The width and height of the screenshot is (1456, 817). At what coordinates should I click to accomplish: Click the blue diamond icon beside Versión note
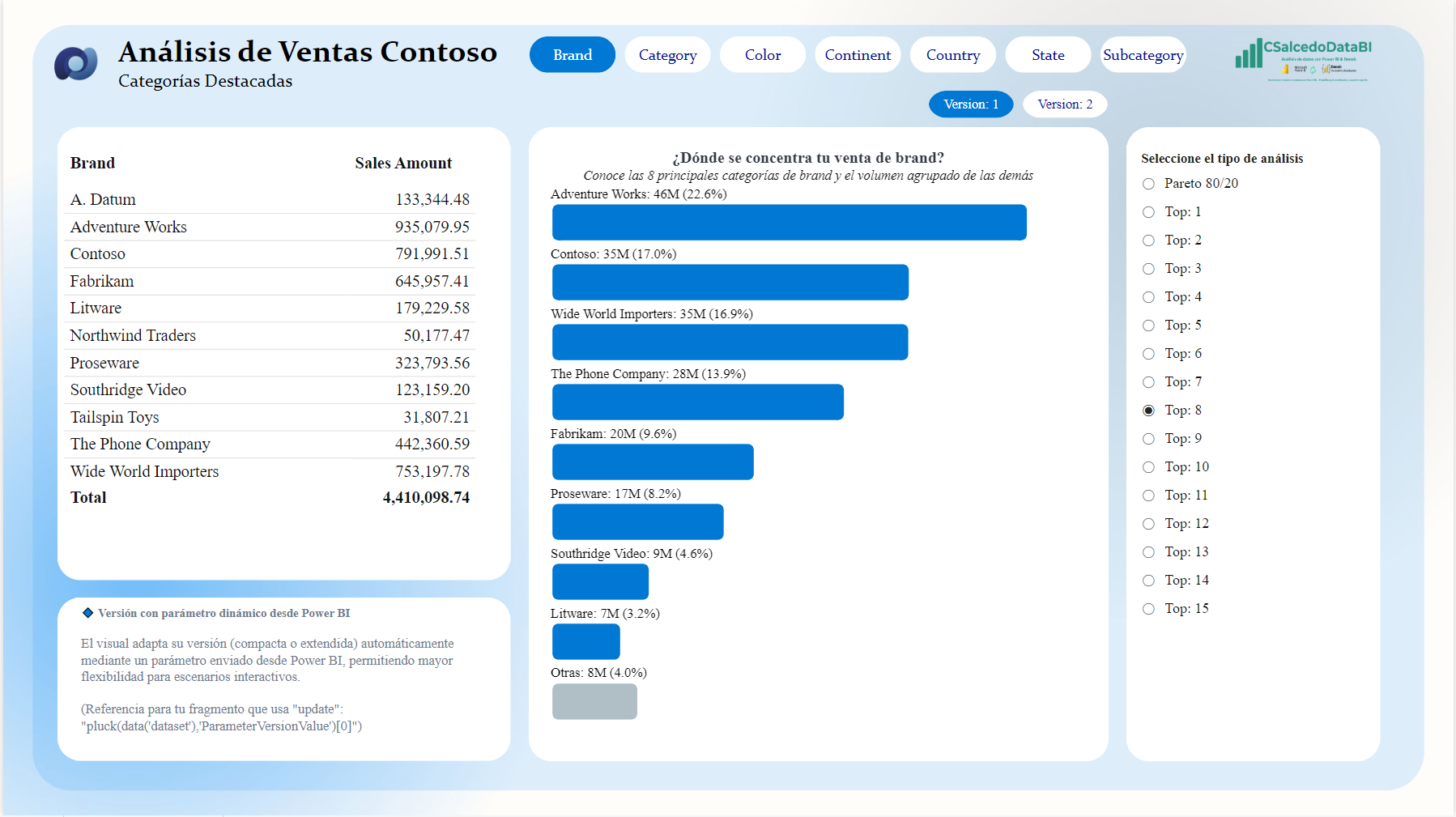point(87,613)
